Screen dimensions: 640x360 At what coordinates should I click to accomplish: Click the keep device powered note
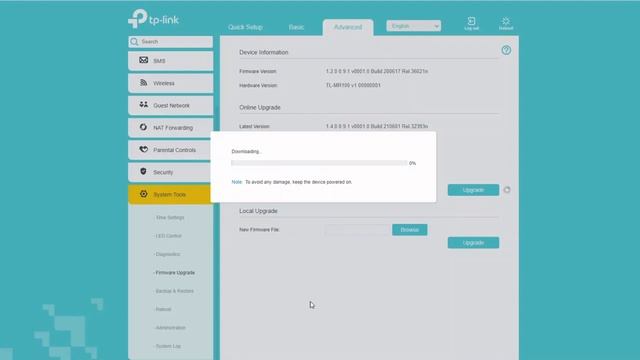291,182
